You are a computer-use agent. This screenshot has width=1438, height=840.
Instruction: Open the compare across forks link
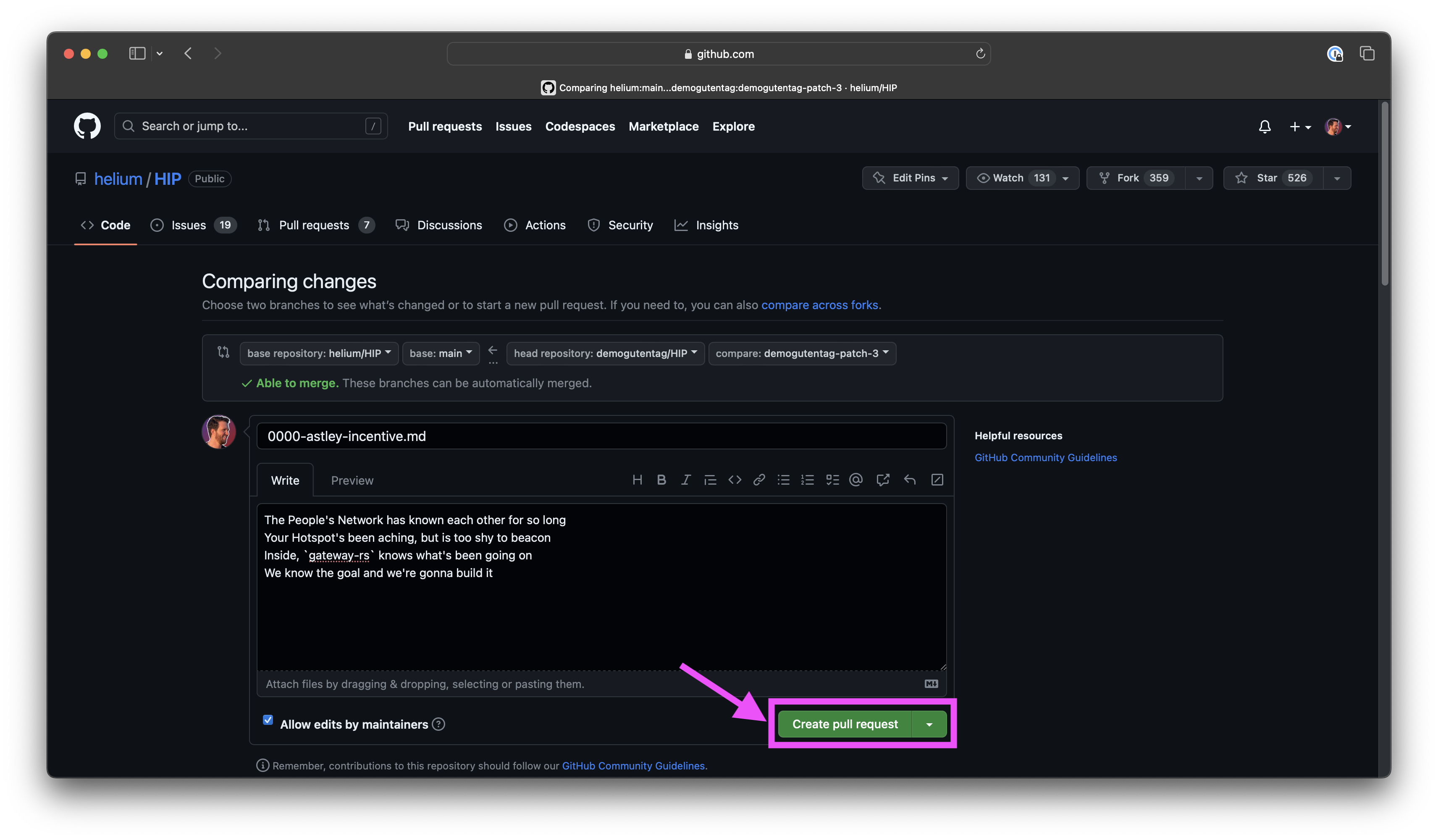tap(819, 305)
